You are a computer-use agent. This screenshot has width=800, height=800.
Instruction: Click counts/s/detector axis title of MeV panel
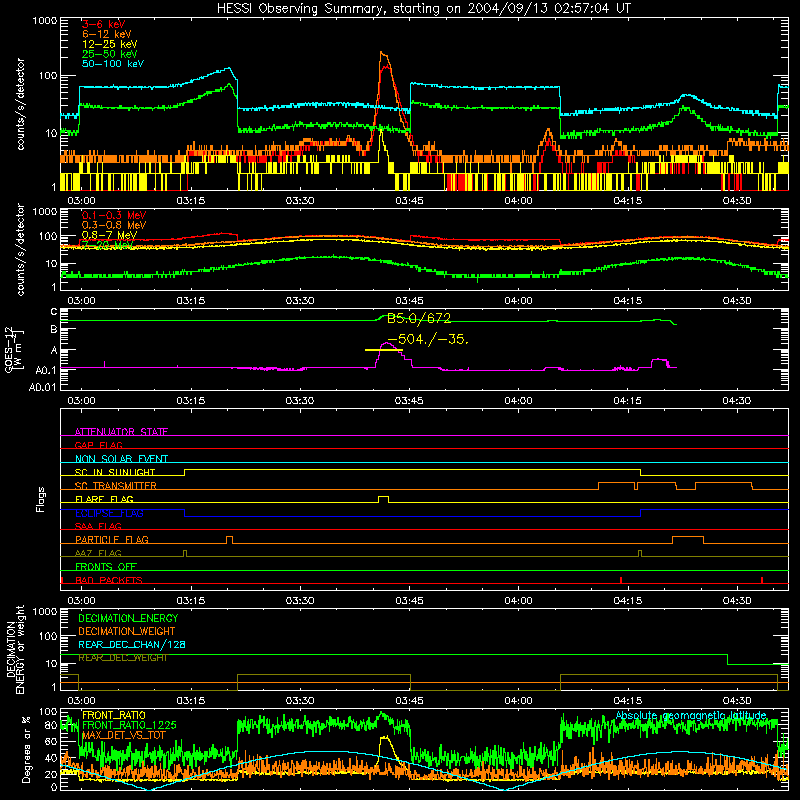coord(20,249)
